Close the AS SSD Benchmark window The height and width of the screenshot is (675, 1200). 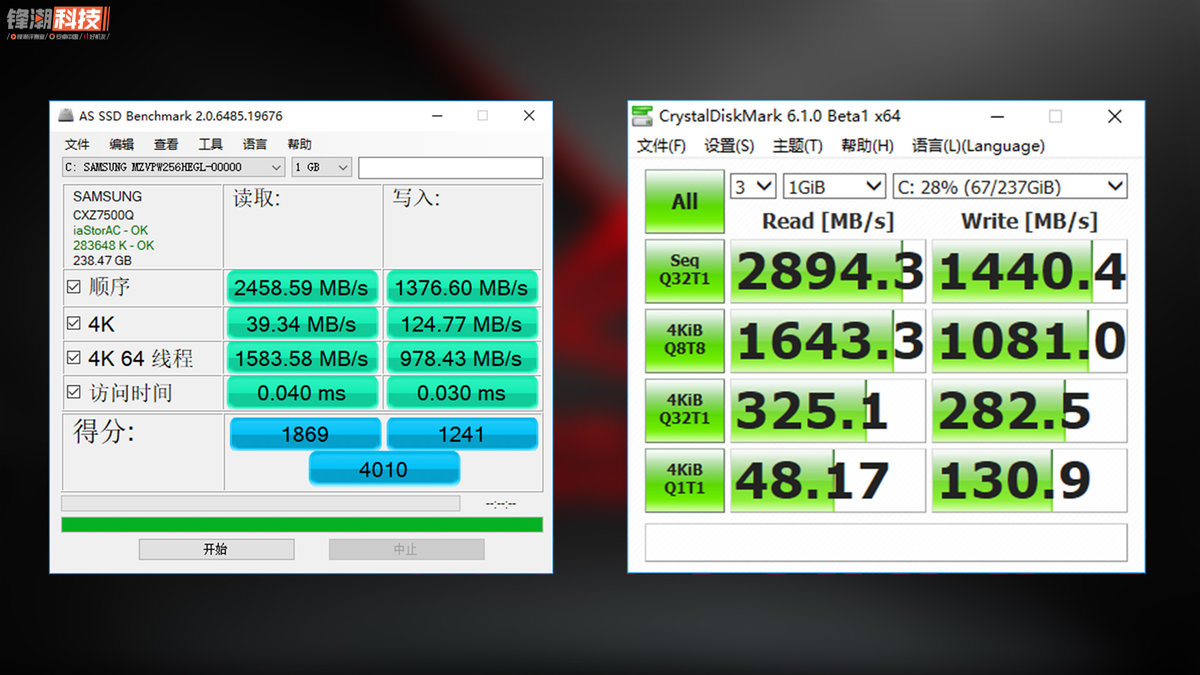click(x=529, y=116)
